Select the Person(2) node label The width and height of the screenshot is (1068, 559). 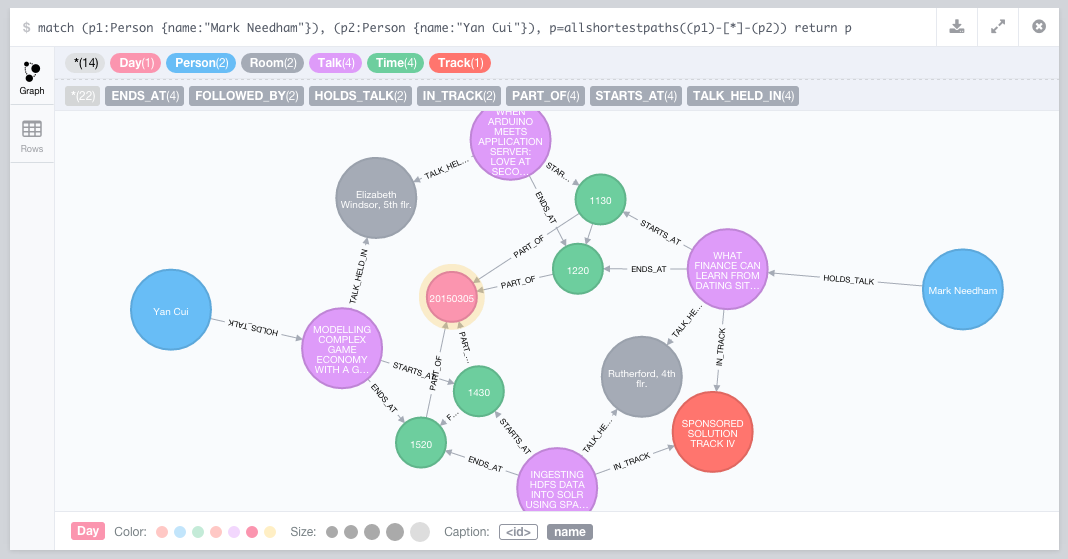(201, 63)
